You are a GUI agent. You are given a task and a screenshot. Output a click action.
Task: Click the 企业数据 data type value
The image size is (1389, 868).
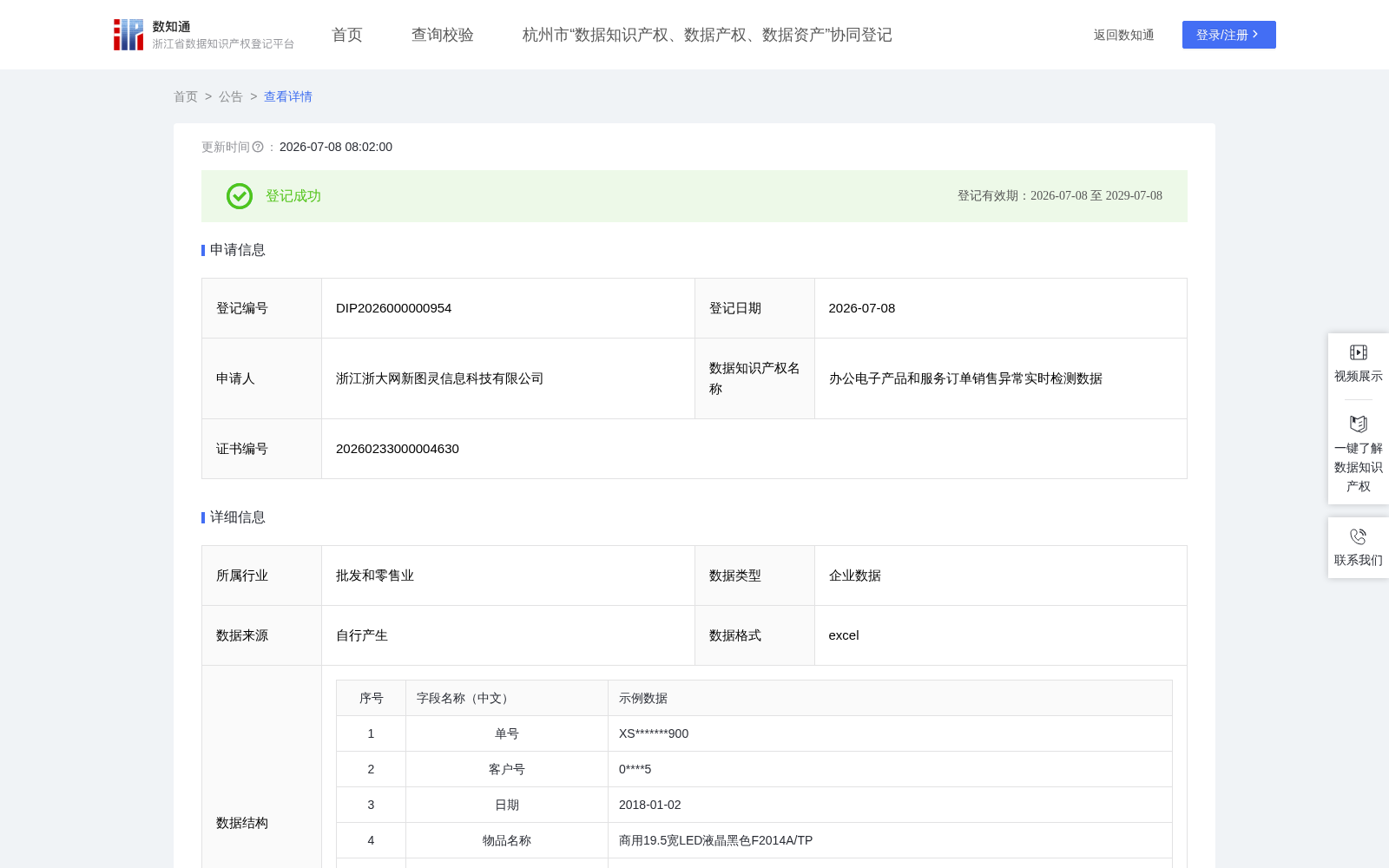point(855,575)
